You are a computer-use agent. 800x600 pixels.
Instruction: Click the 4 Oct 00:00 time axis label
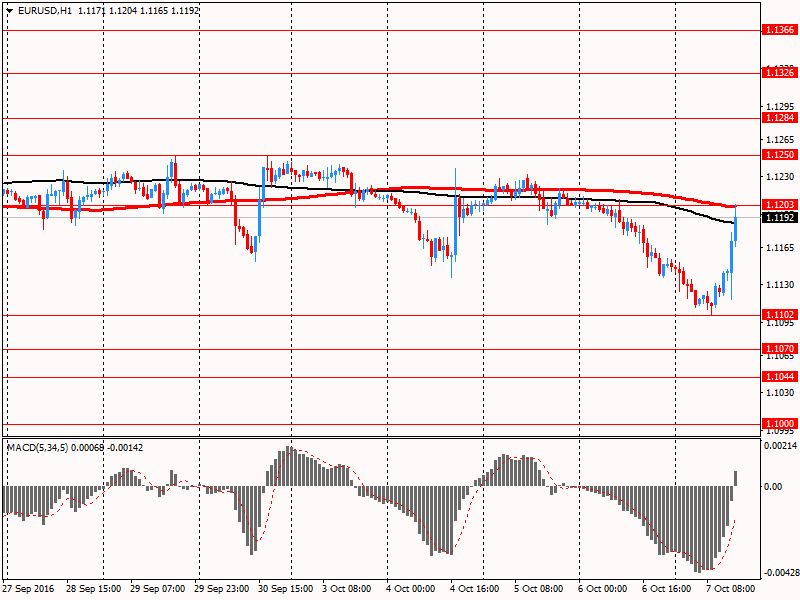click(x=411, y=589)
